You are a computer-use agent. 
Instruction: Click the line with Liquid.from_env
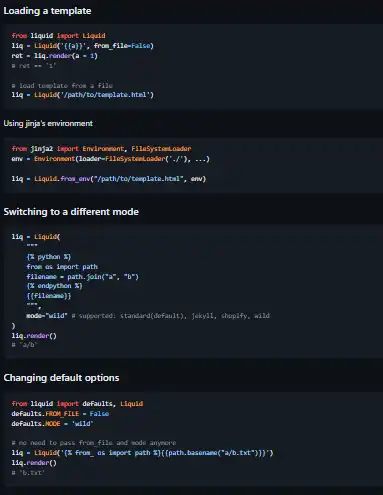click(x=109, y=179)
